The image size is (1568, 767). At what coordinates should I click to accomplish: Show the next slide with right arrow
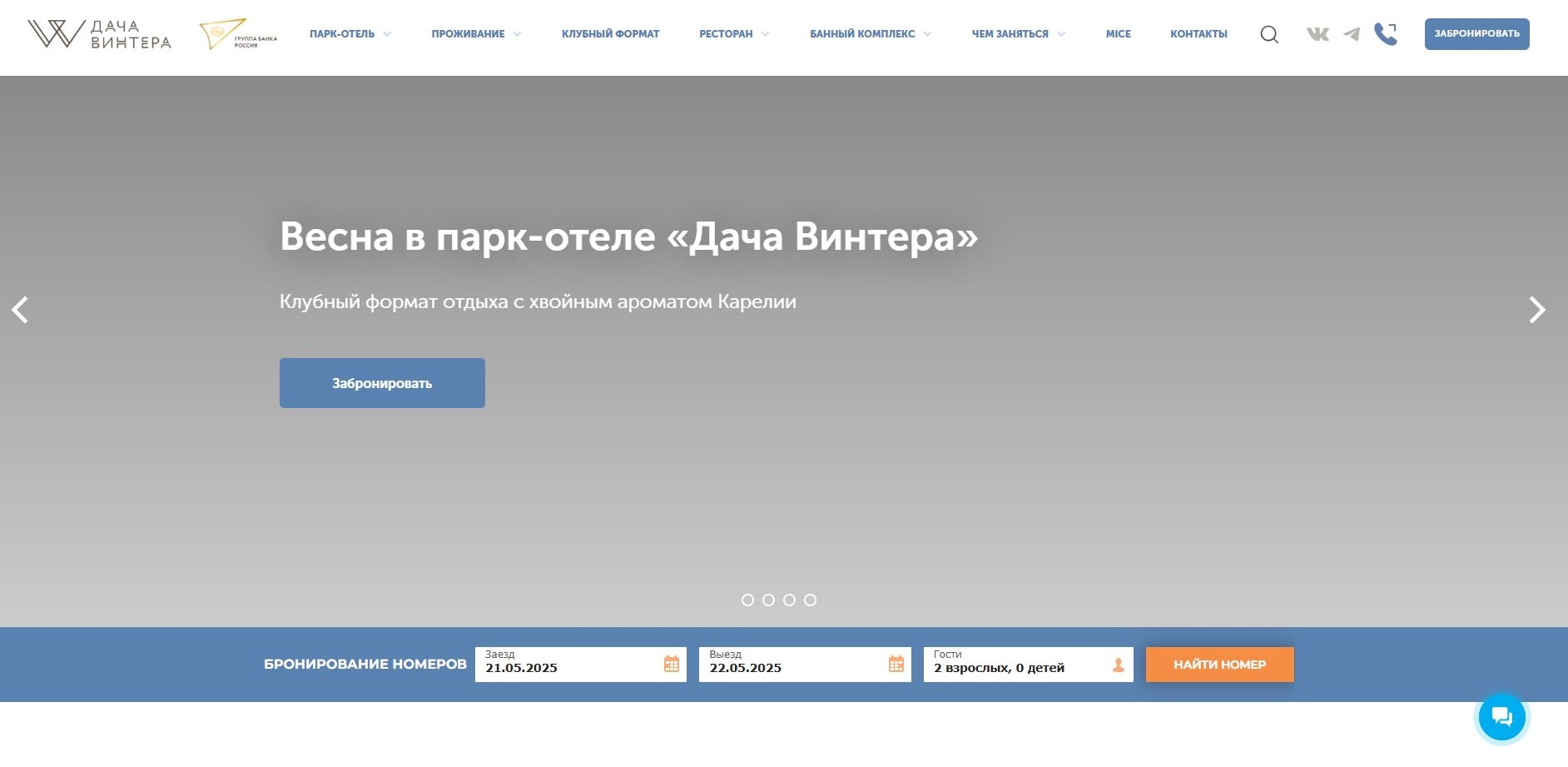[1536, 310]
